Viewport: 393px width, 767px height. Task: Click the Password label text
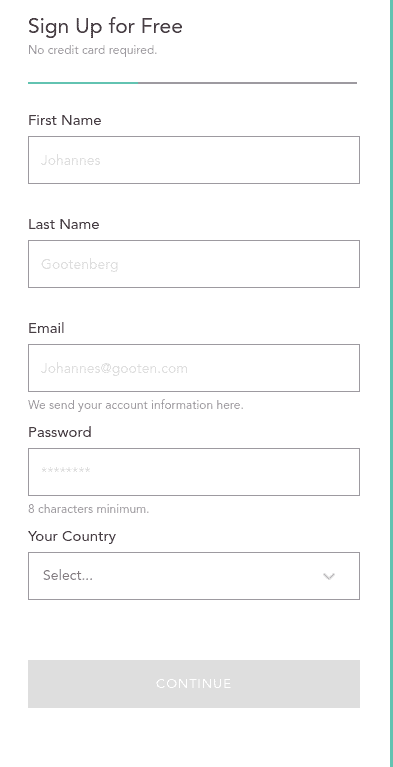click(60, 432)
